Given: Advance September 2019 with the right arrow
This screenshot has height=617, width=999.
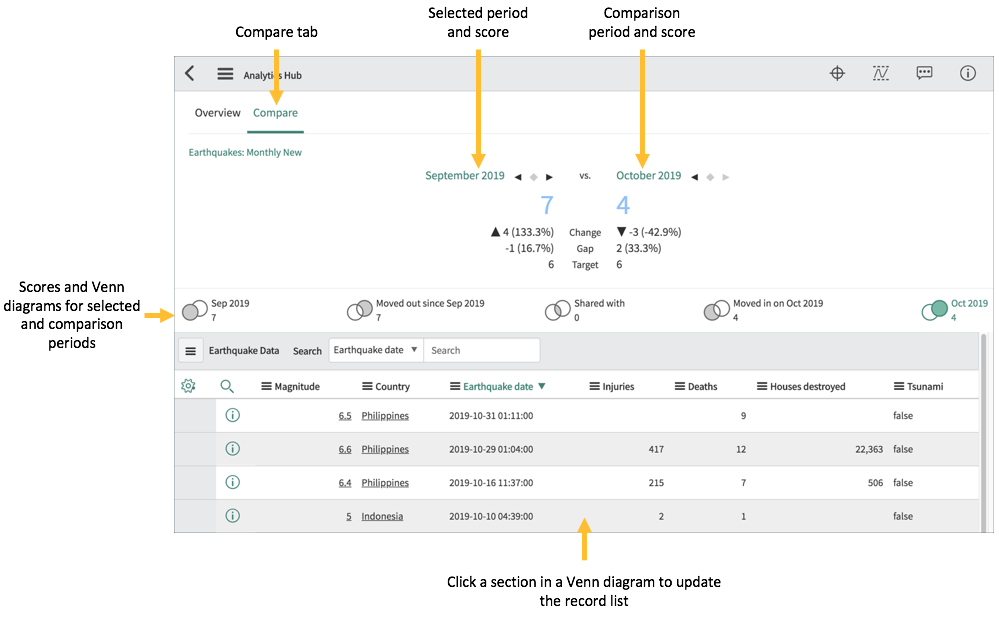Looking at the screenshot, I should pos(548,175).
